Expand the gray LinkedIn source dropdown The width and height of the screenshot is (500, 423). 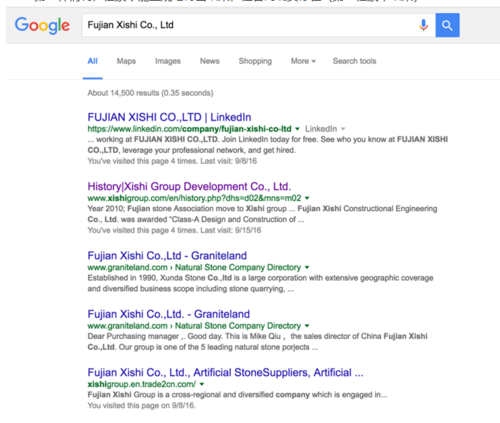tap(325, 129)
